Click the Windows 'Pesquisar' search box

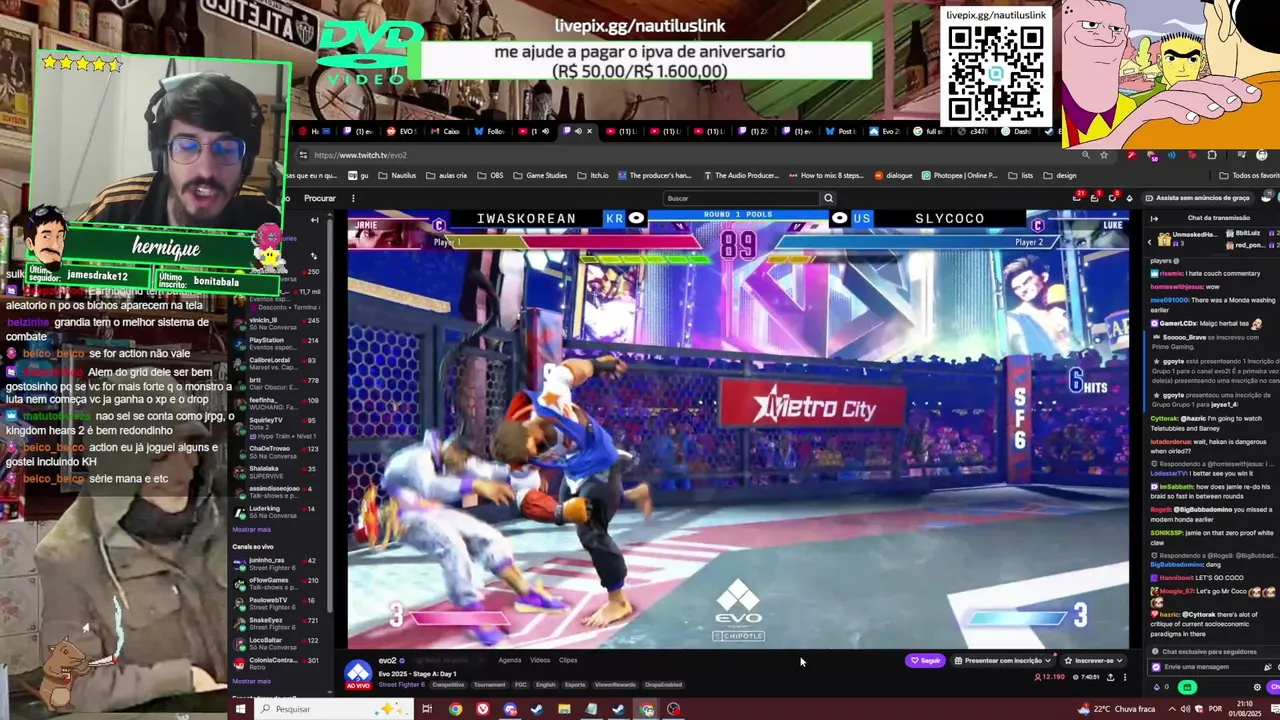tap(333, 709)
